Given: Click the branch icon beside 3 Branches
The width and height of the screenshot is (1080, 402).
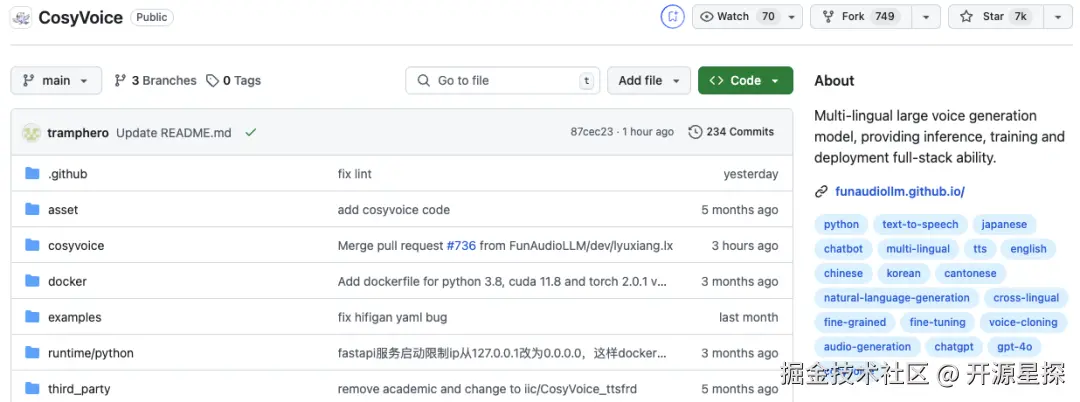Looking at the screenshot, I should click(x=120, y=81).
